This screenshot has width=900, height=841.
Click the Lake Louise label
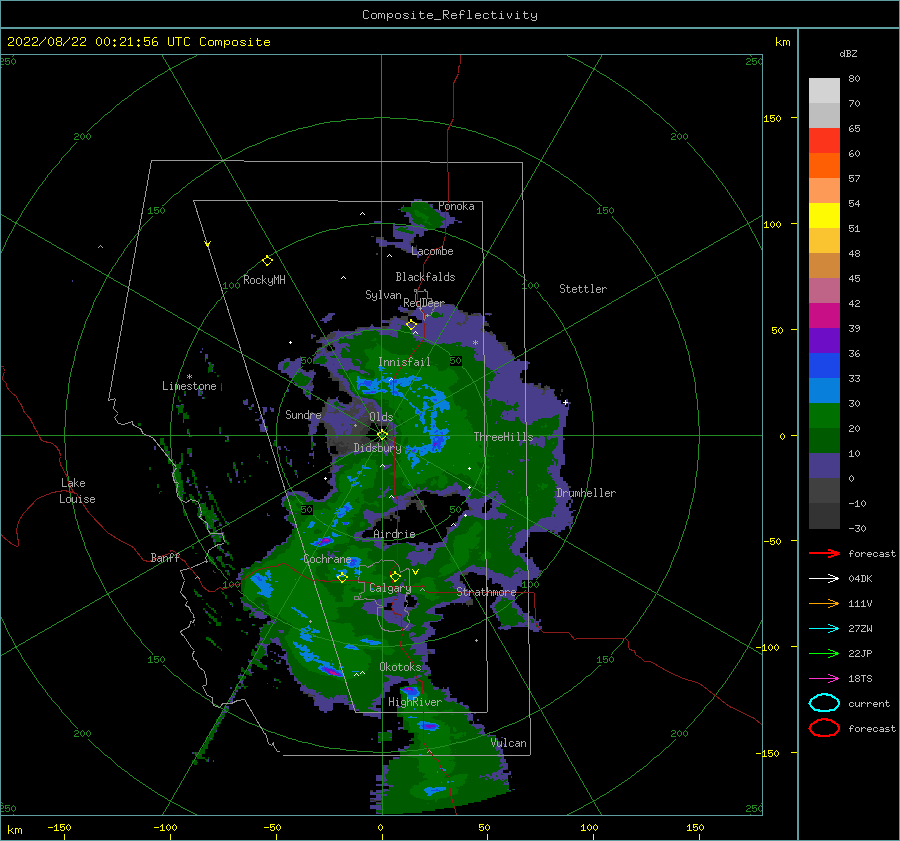coord(77,491)
